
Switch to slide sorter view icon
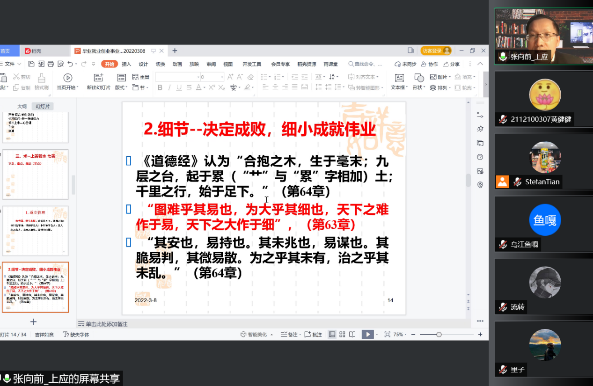[x=342, y=334]
